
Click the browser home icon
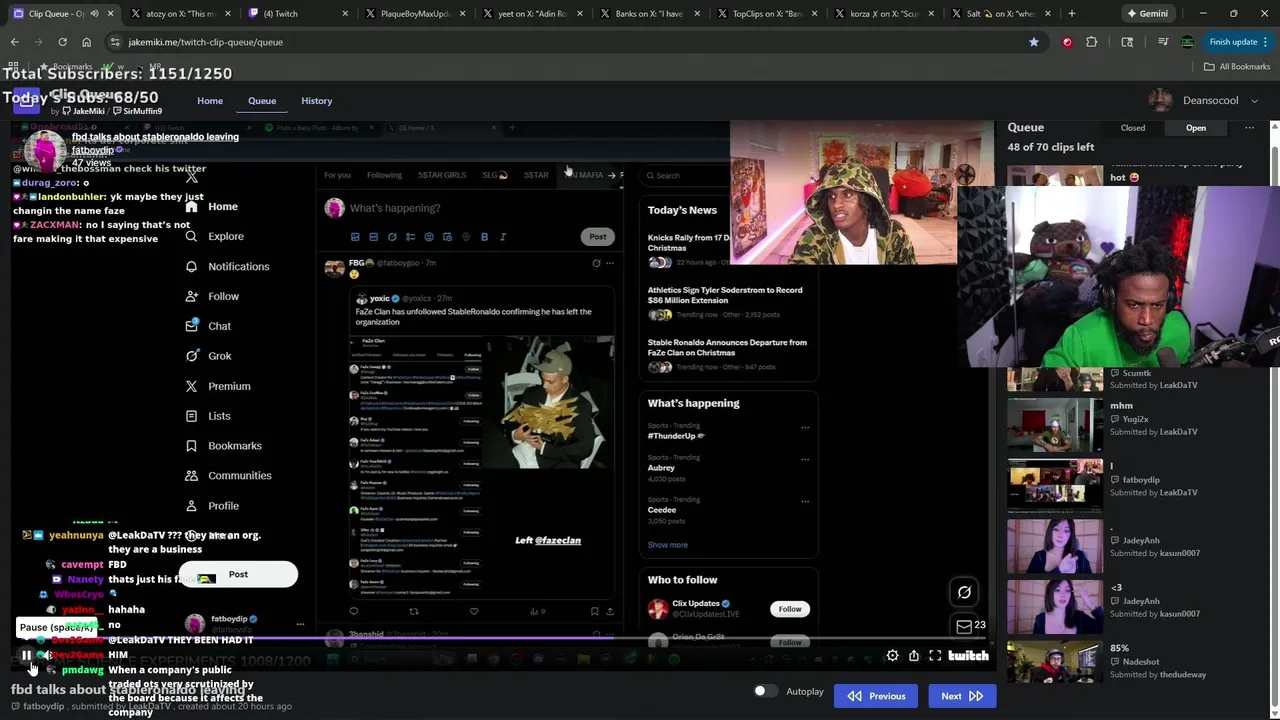click(x=86, y=42)
